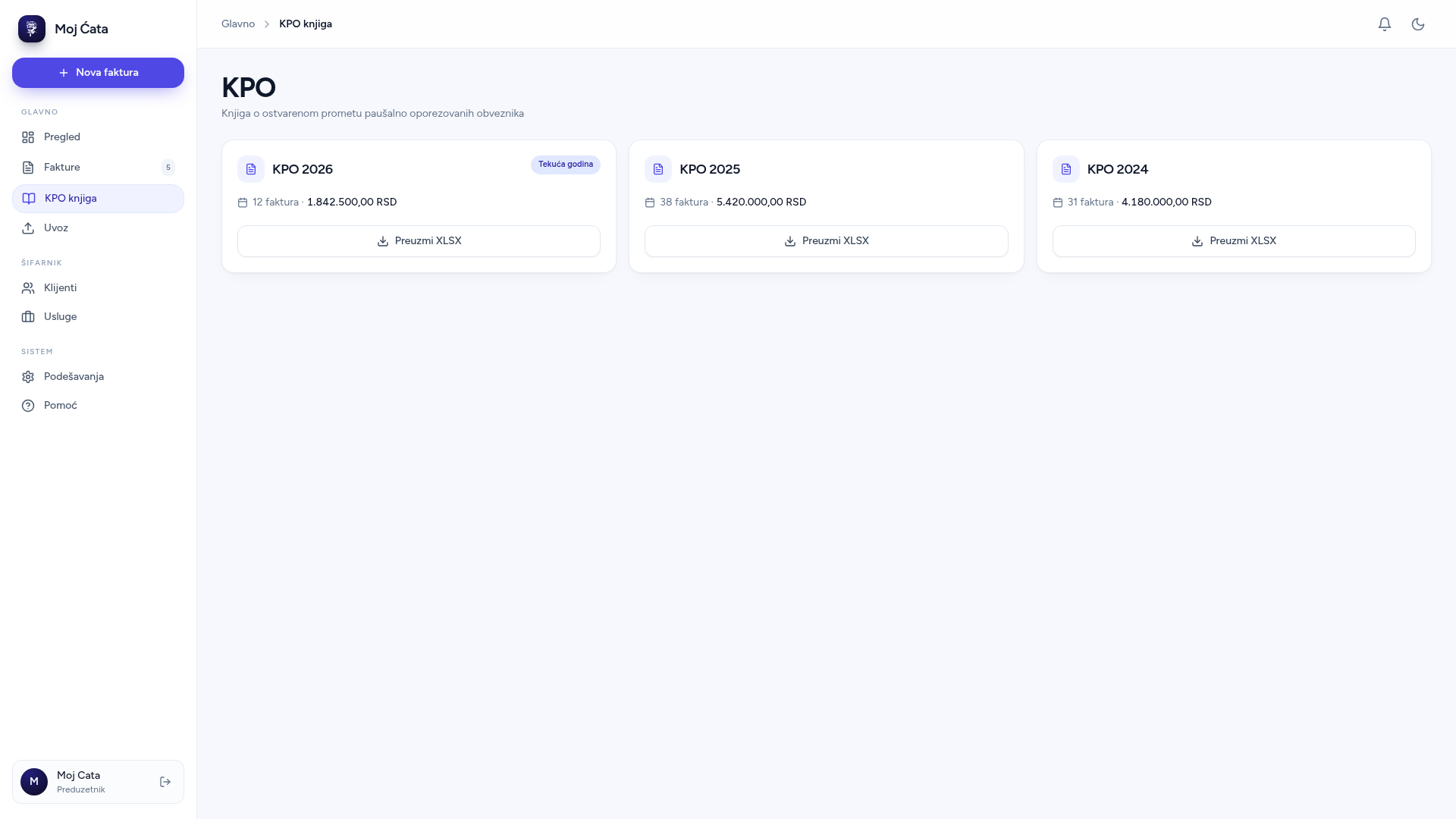1456x819 pixels.
Task: Click the calendar icon beside 12 faktura
Action: click(243, 202)
